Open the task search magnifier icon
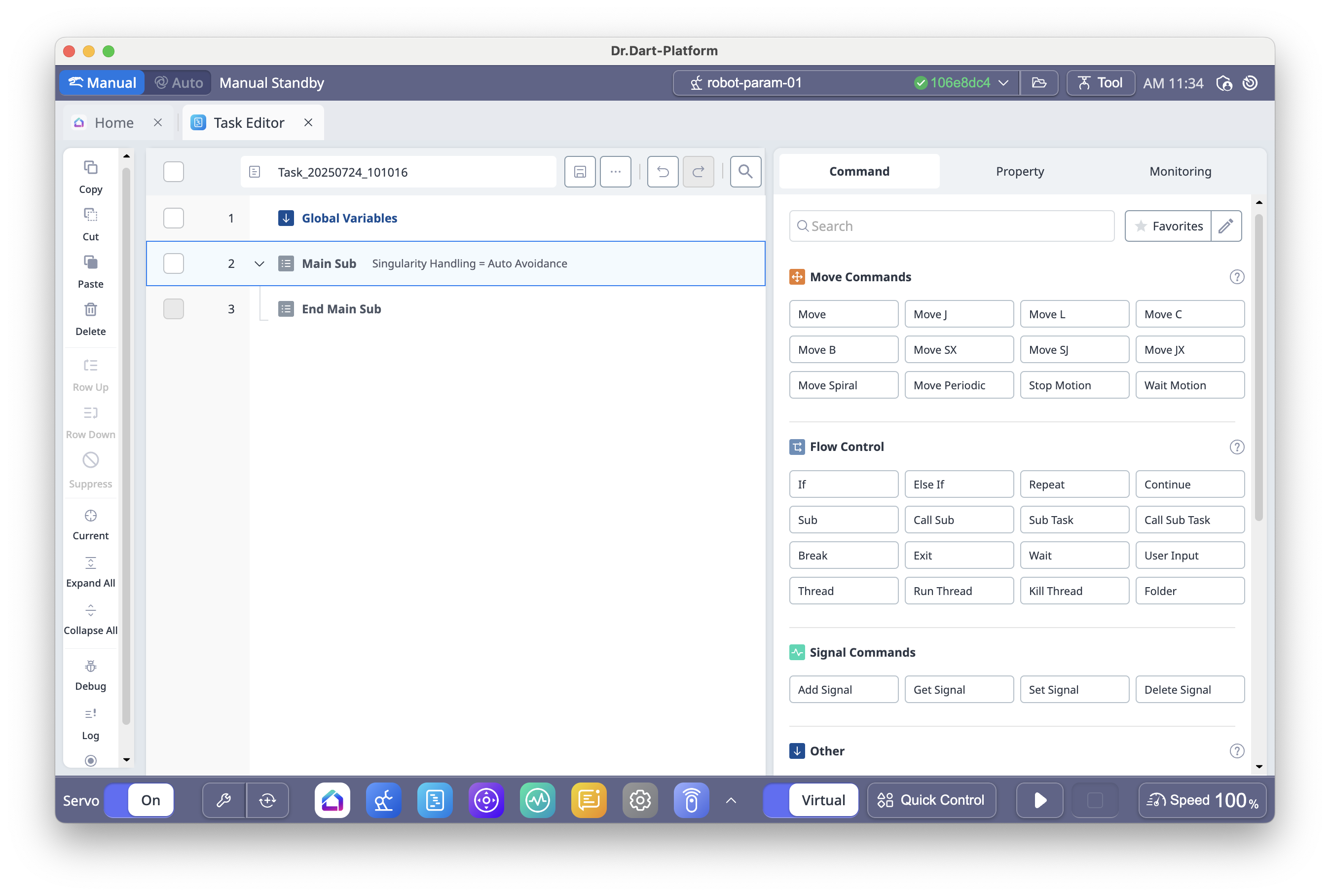Viewport: 1330px width, 896px height. (745, 171)
